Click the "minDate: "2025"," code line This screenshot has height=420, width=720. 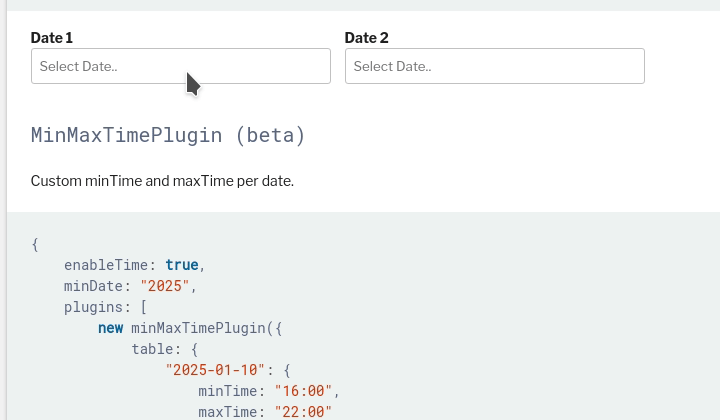point(130,286)
